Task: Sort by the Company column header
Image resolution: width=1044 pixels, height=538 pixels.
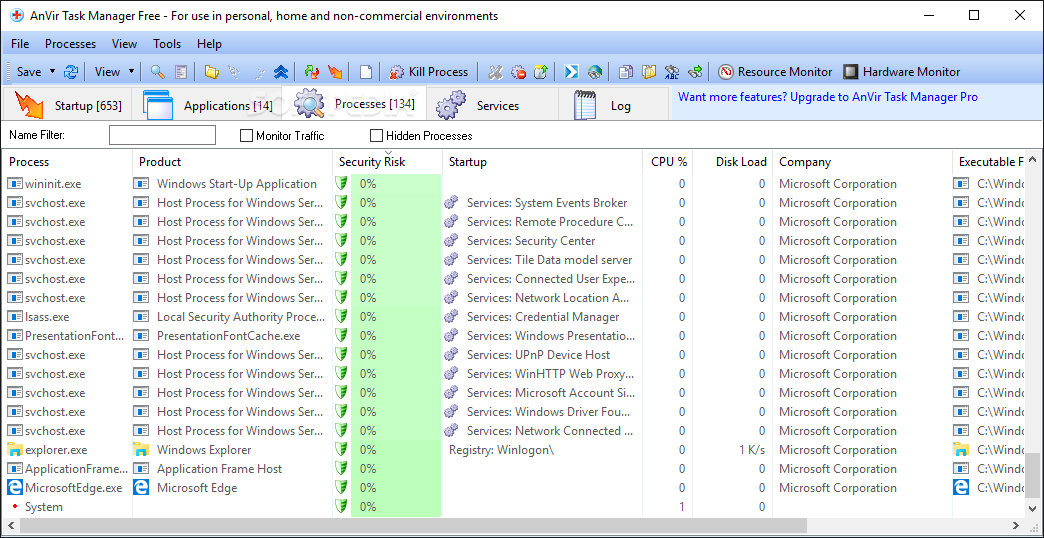Action: 863,162
